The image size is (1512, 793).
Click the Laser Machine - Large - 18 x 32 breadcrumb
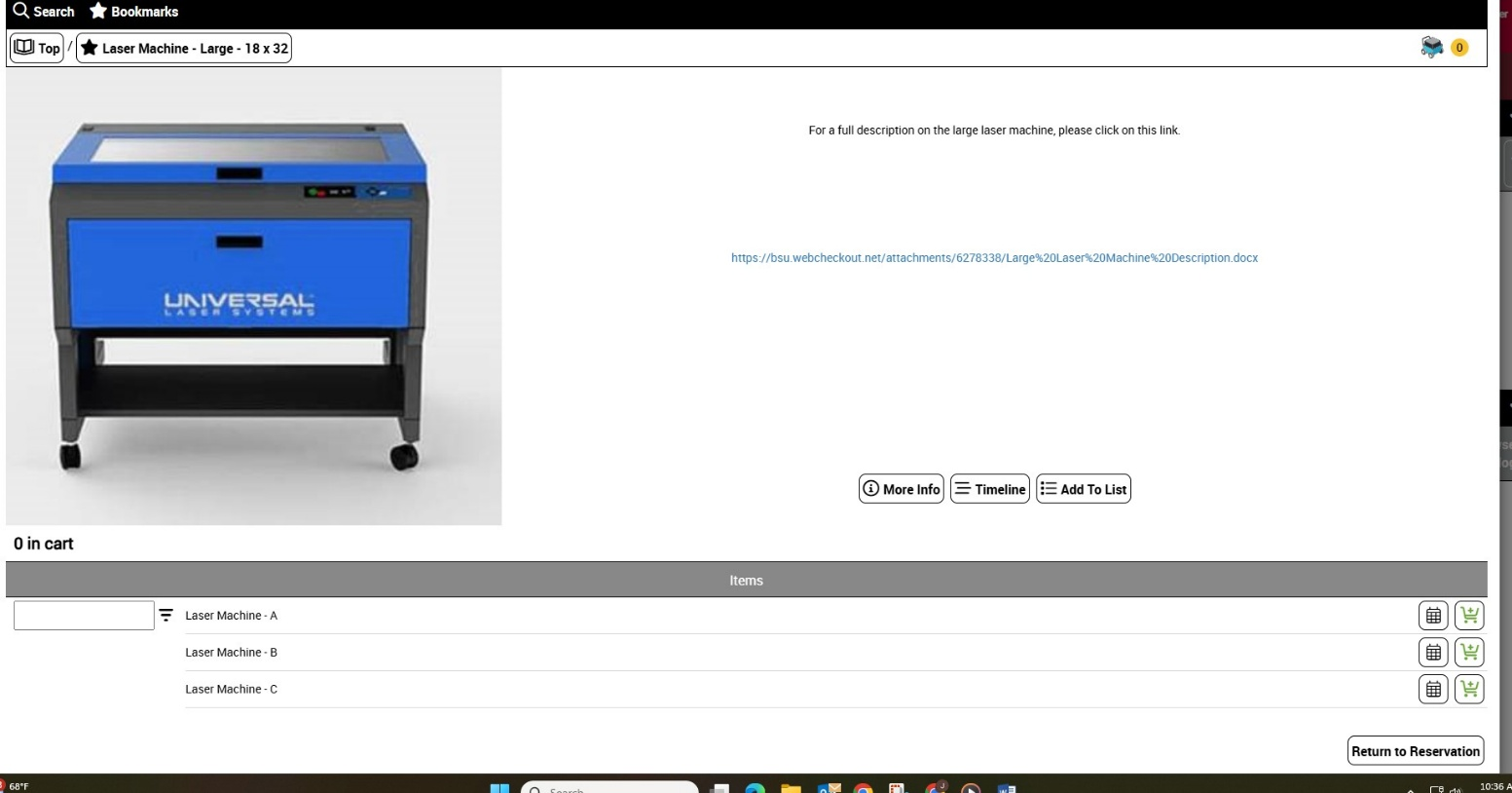click(184, 48)
